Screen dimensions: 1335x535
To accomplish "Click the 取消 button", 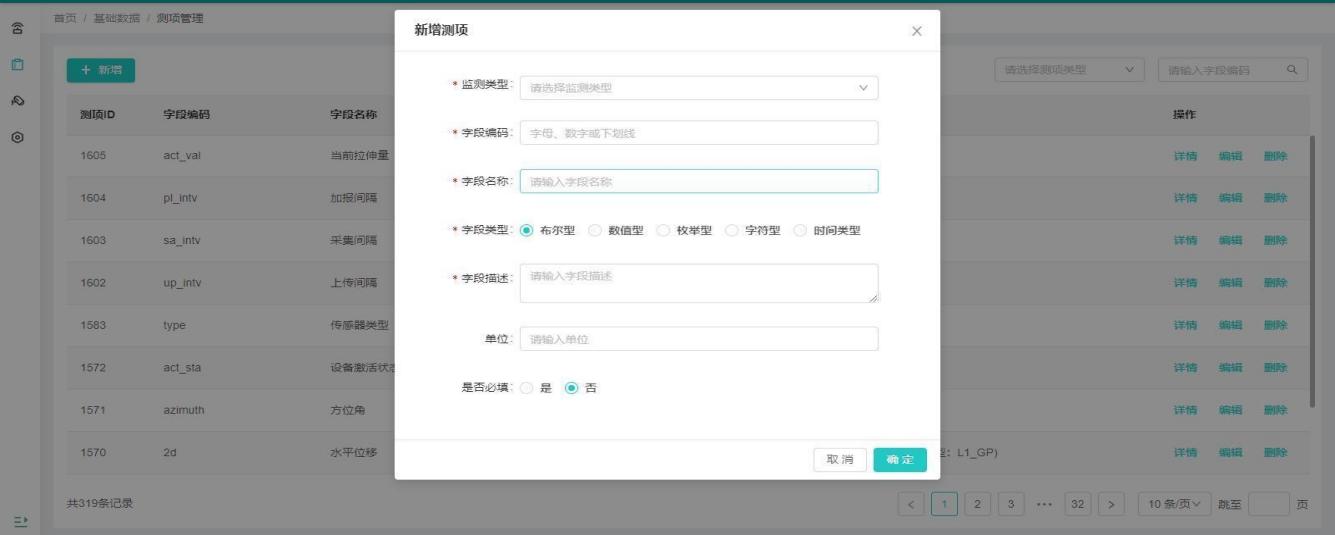I will coord(839,459).
